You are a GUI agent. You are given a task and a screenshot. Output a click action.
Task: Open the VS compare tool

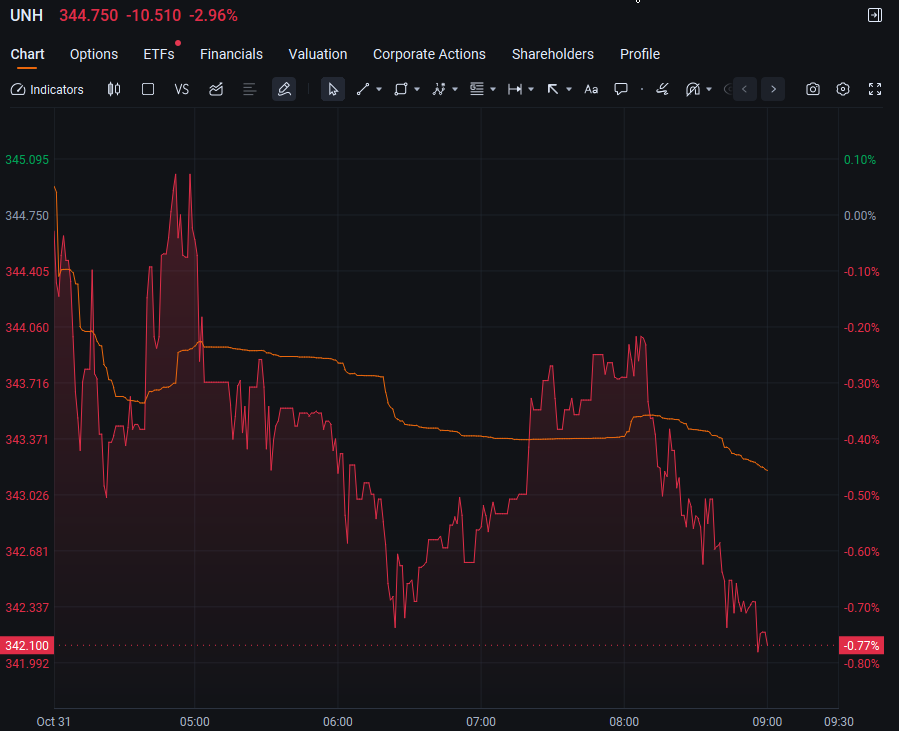[182, 89]
